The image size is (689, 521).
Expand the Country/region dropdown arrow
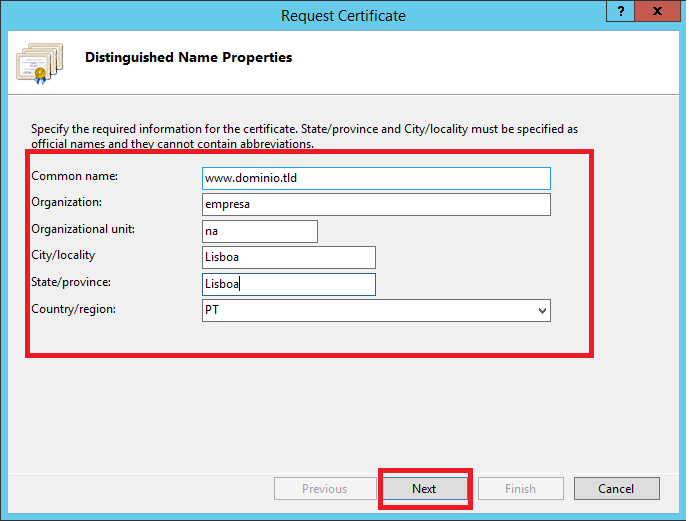(x=542, y=311)
